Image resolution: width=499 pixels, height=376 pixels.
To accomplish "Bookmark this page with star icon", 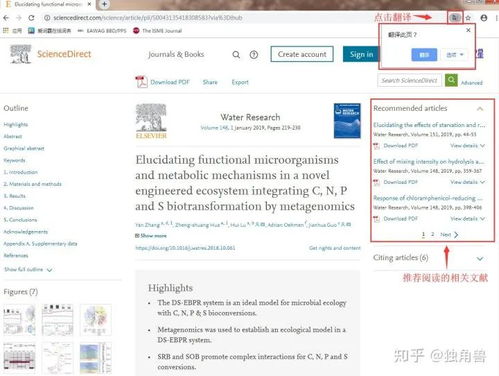I will coord(468,18).
